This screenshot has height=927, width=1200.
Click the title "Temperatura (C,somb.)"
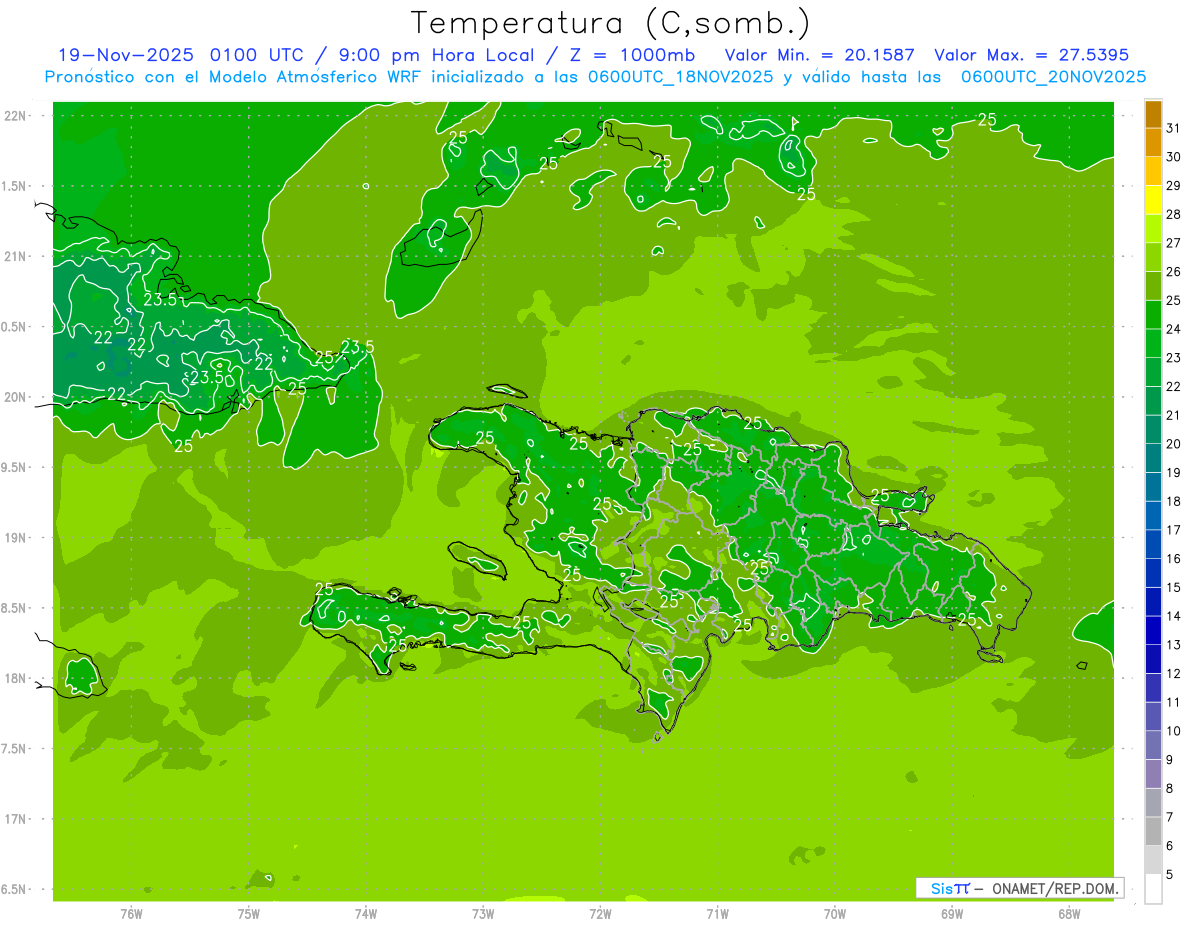[x=611, y=24]
